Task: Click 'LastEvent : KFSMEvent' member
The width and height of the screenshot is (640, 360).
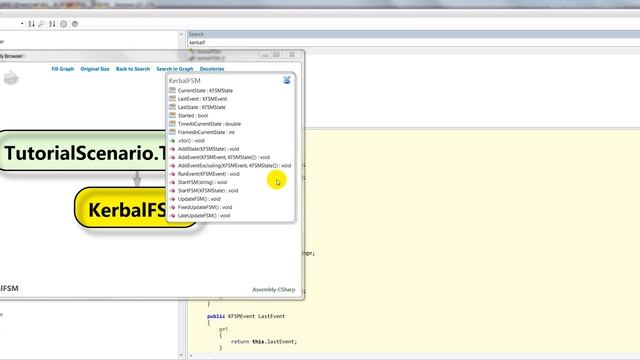Action: click(202, 99)
